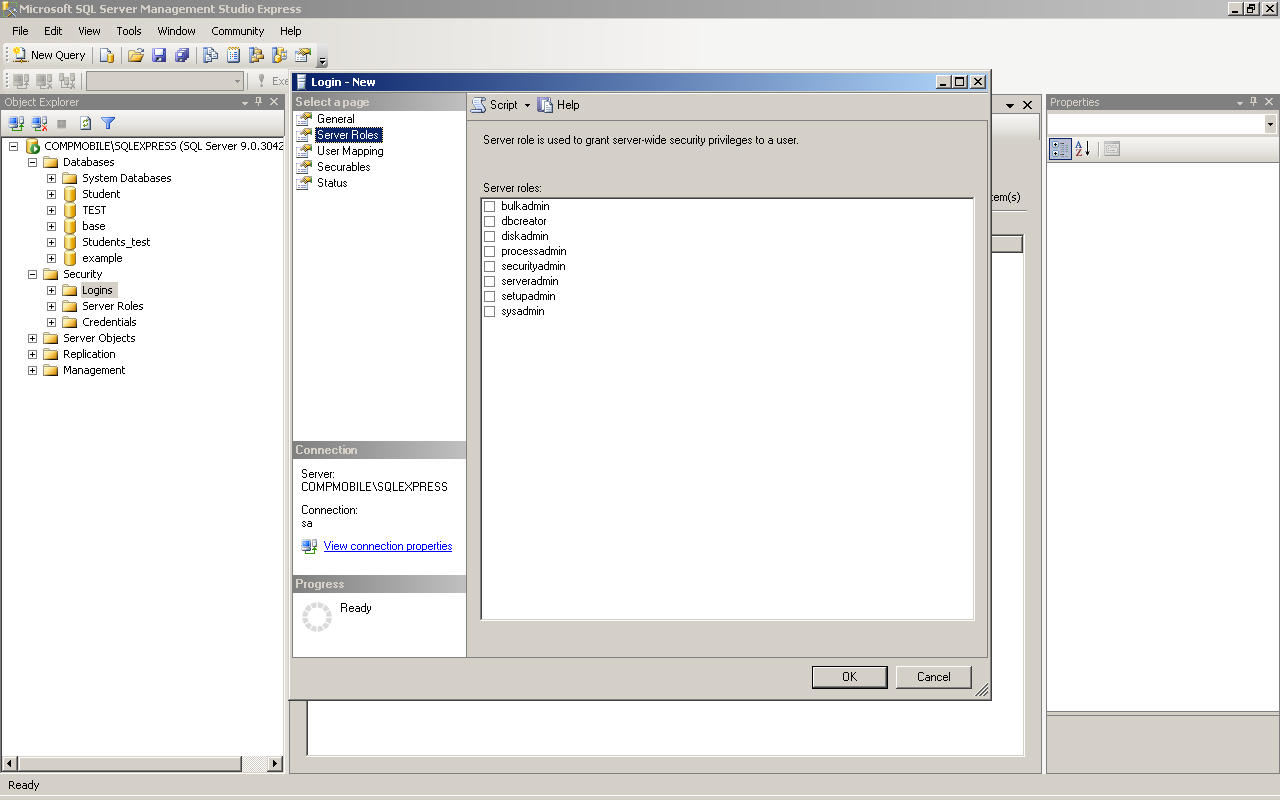The height and width of the screenshot is (800, 1280).
Task: Open the standard toolbar options arrow
Action: point(322,59)
